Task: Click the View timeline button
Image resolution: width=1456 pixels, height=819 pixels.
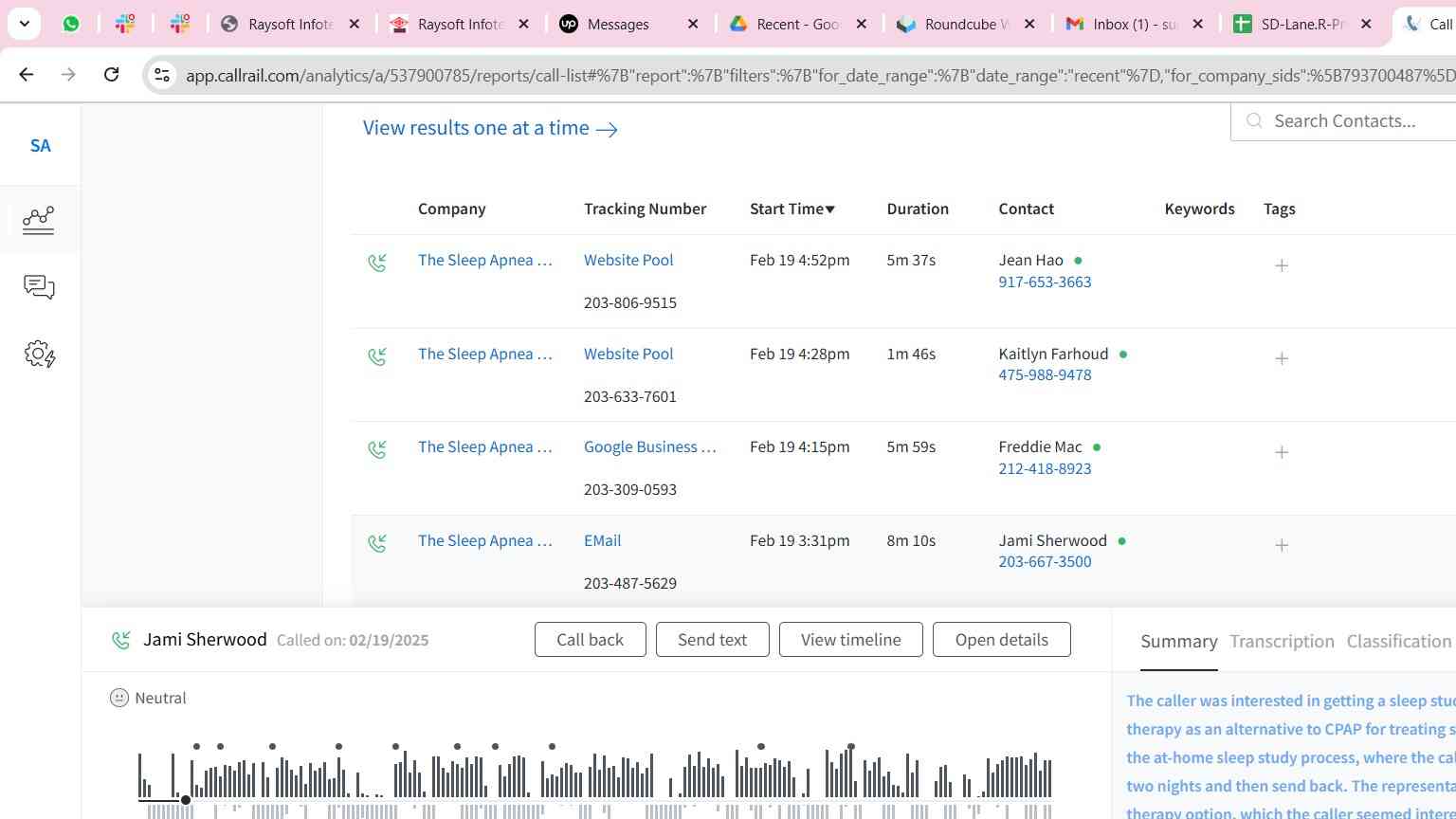Action: pos(850,640)
